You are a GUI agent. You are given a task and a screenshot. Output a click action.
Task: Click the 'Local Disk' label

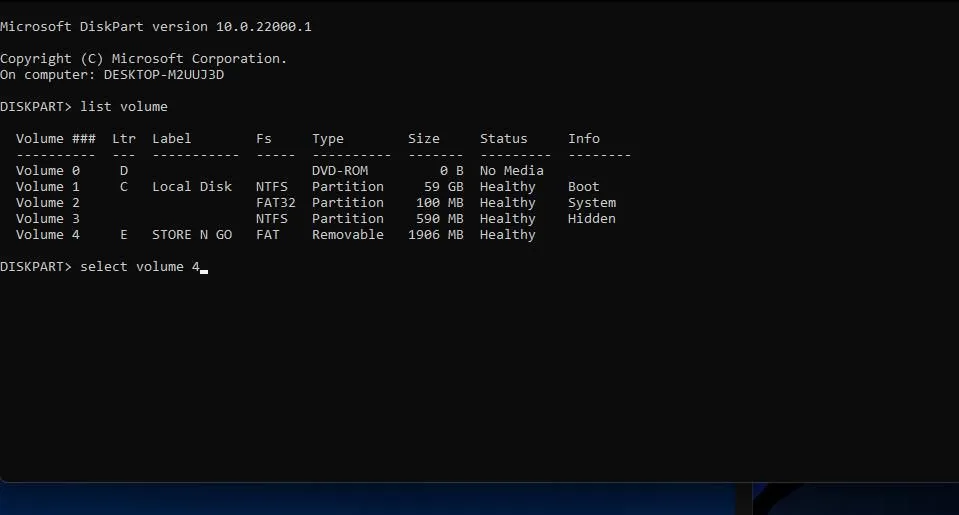(192, 187)
